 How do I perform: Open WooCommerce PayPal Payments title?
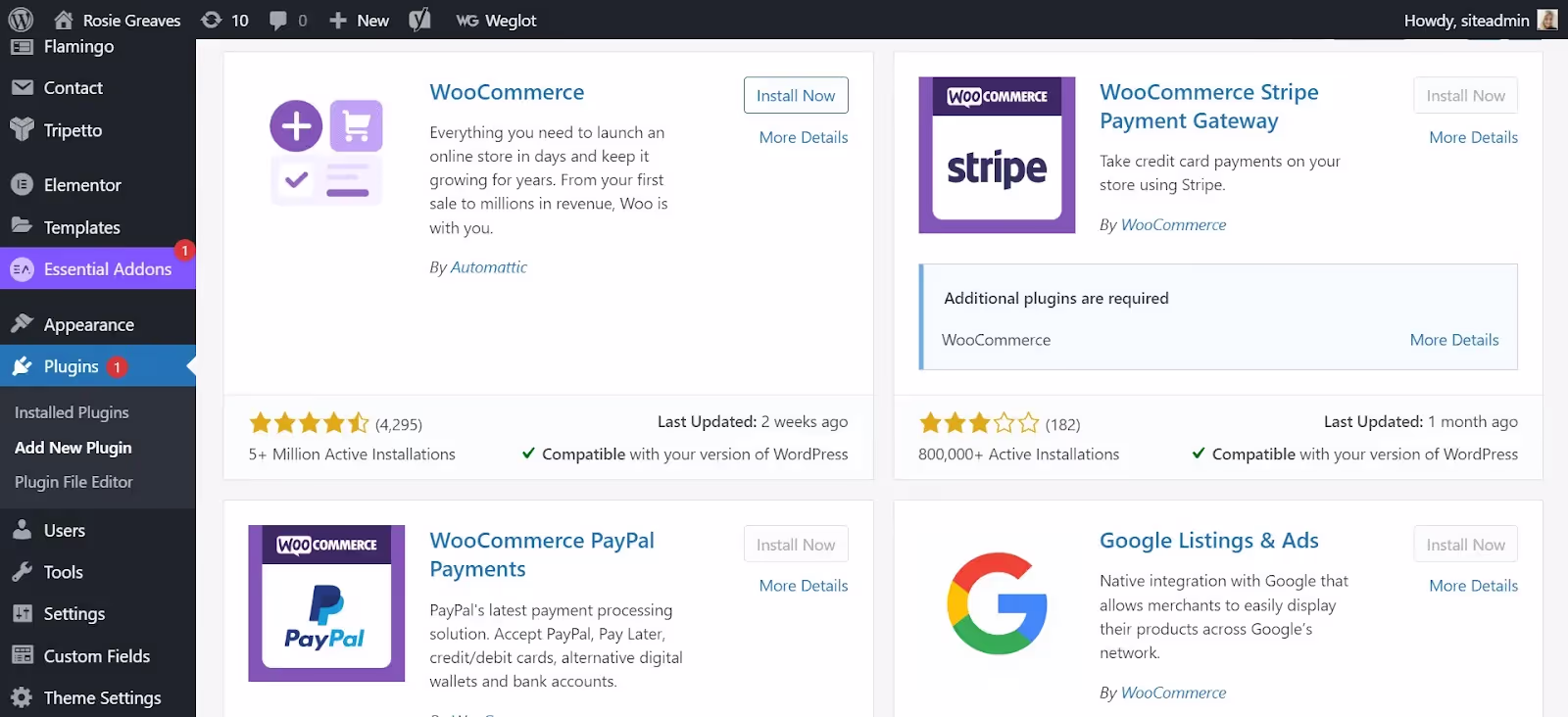pos(542,554)
